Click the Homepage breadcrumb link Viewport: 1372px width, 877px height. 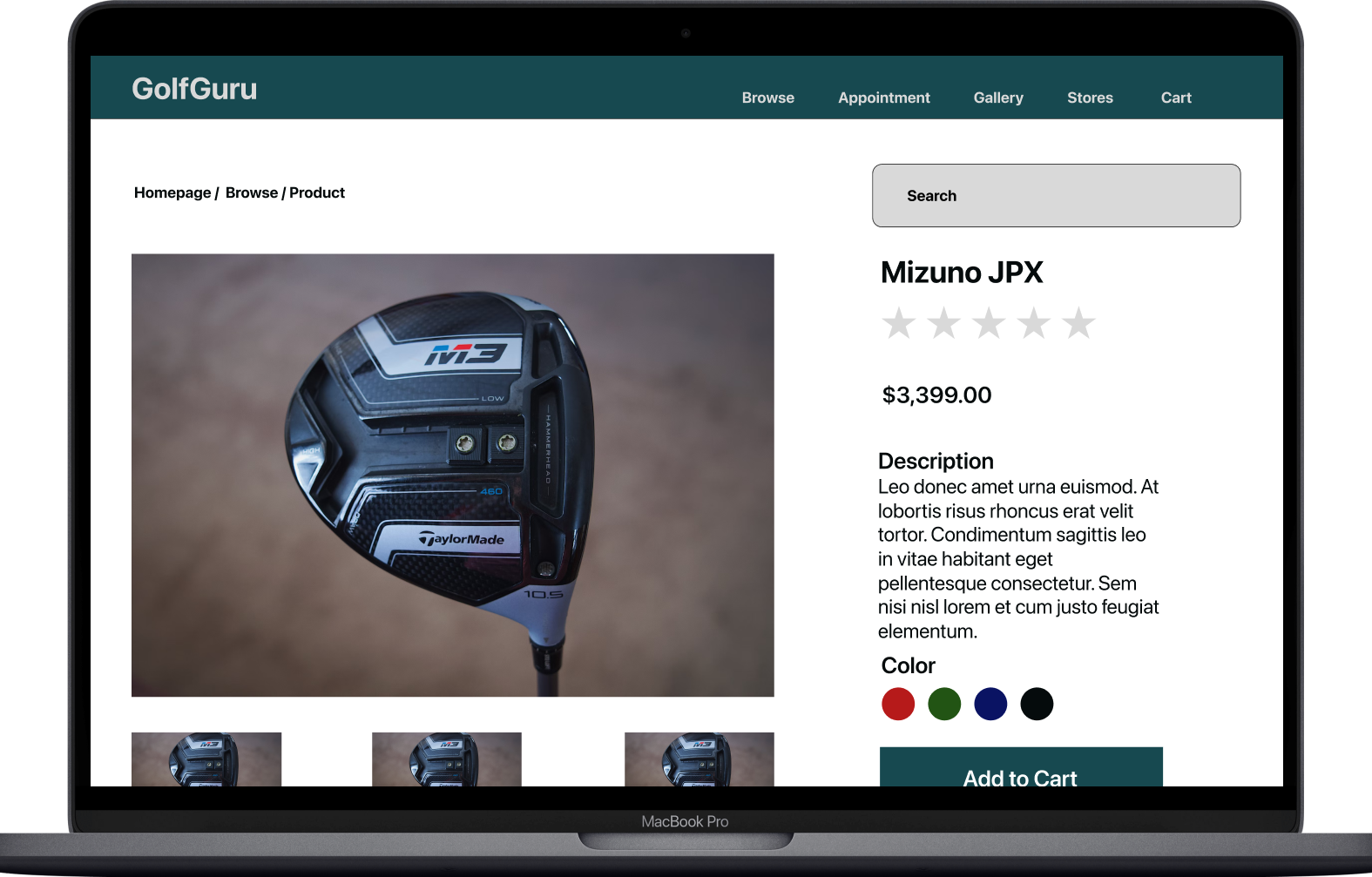coord(172,192)
